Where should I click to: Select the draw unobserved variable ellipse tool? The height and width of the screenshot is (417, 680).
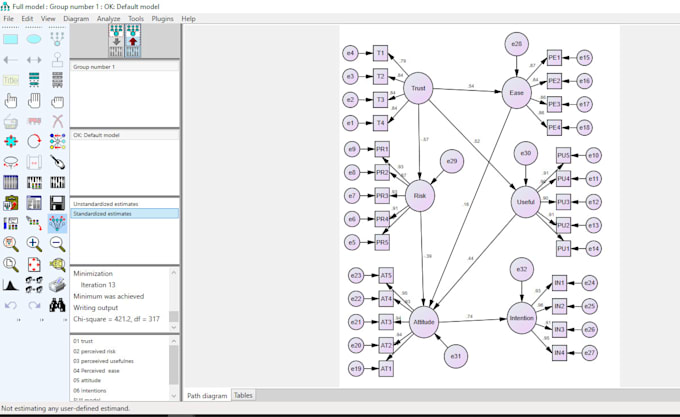pyautogui.click(x=34, y=39)
